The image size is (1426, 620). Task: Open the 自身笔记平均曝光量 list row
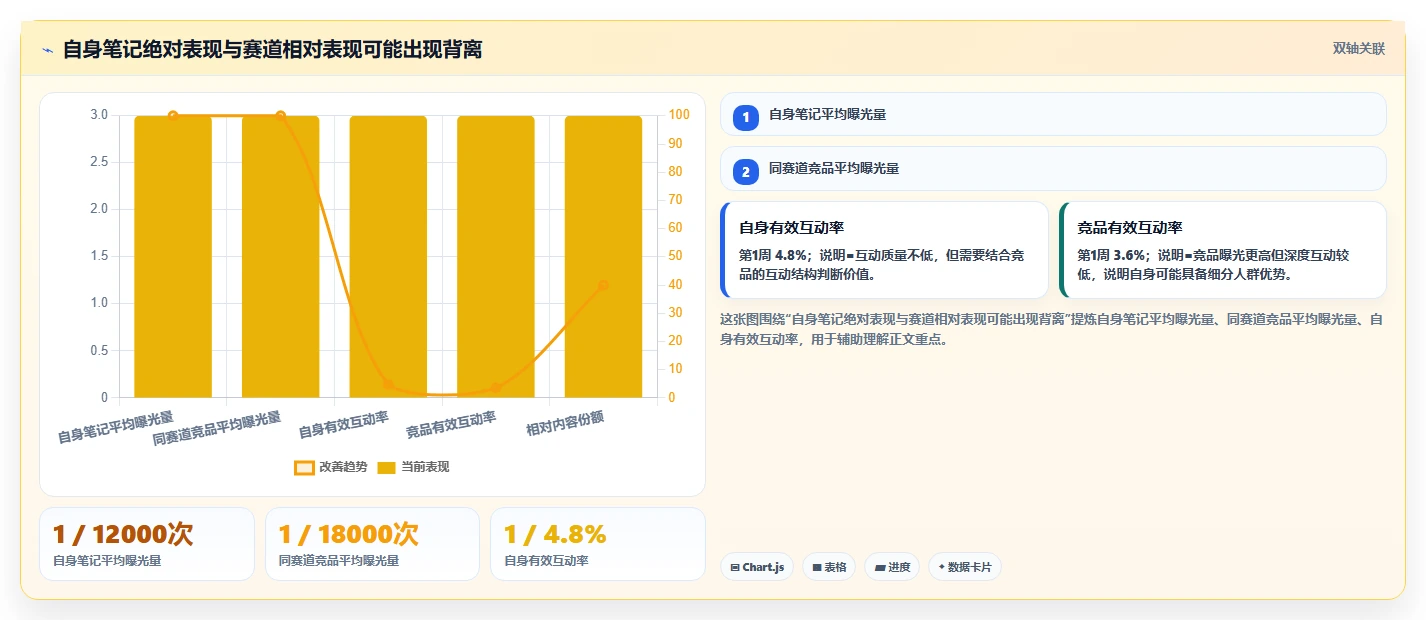pyautogui.click(x=1053, y=114)
